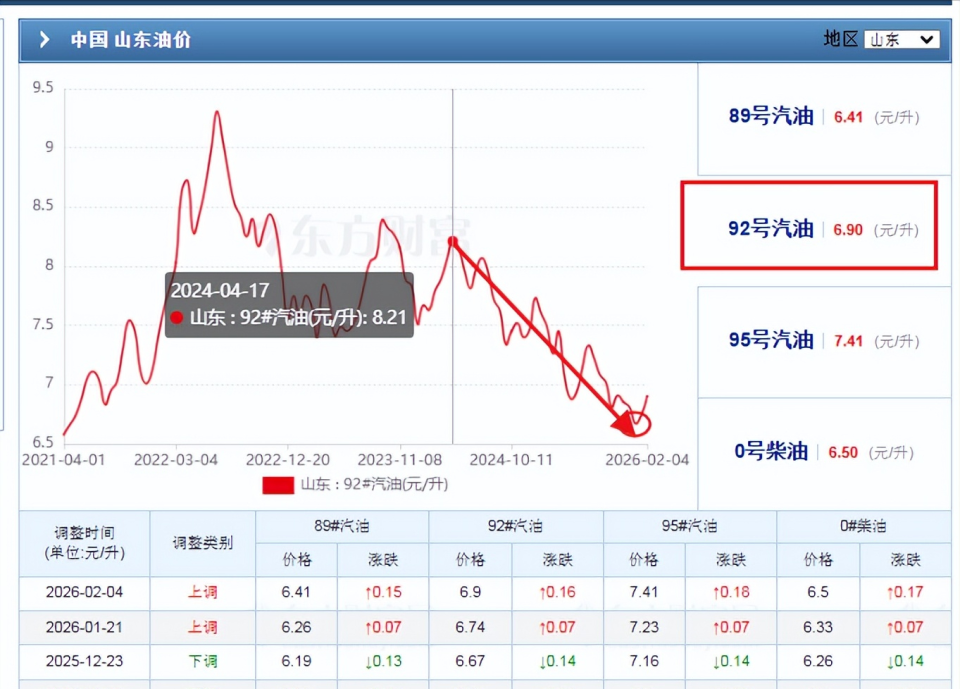Click the 涨跌 subheader under 0#柴油

pos(905,560)
